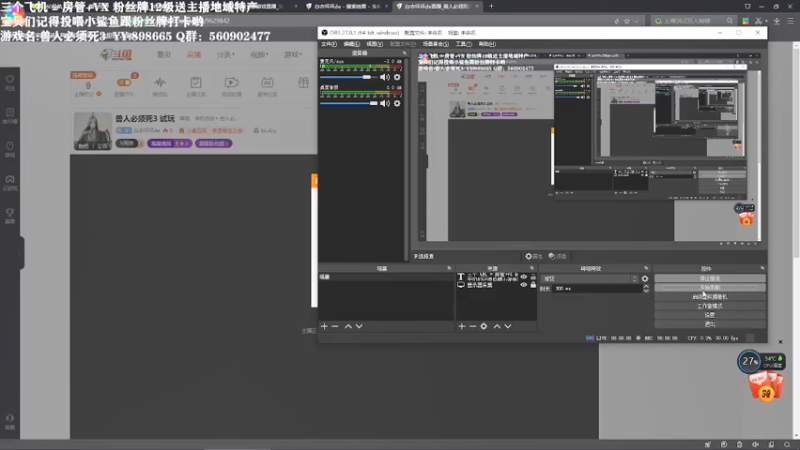Open the OBS File menu

pyautogui.click(x=329, y=44)
